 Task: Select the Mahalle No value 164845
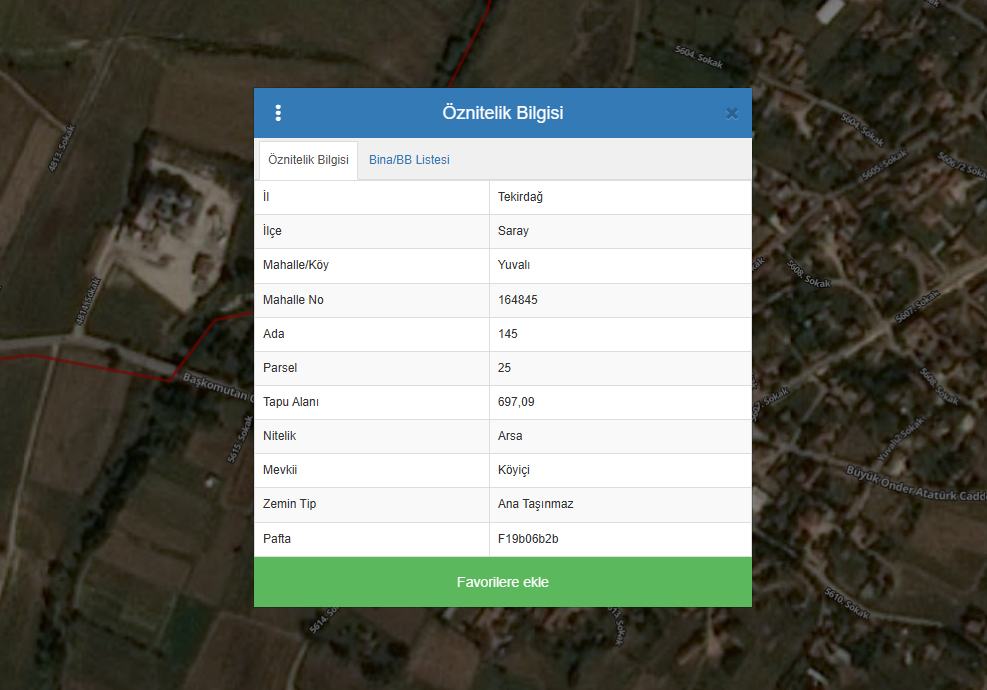click(518, 300)
